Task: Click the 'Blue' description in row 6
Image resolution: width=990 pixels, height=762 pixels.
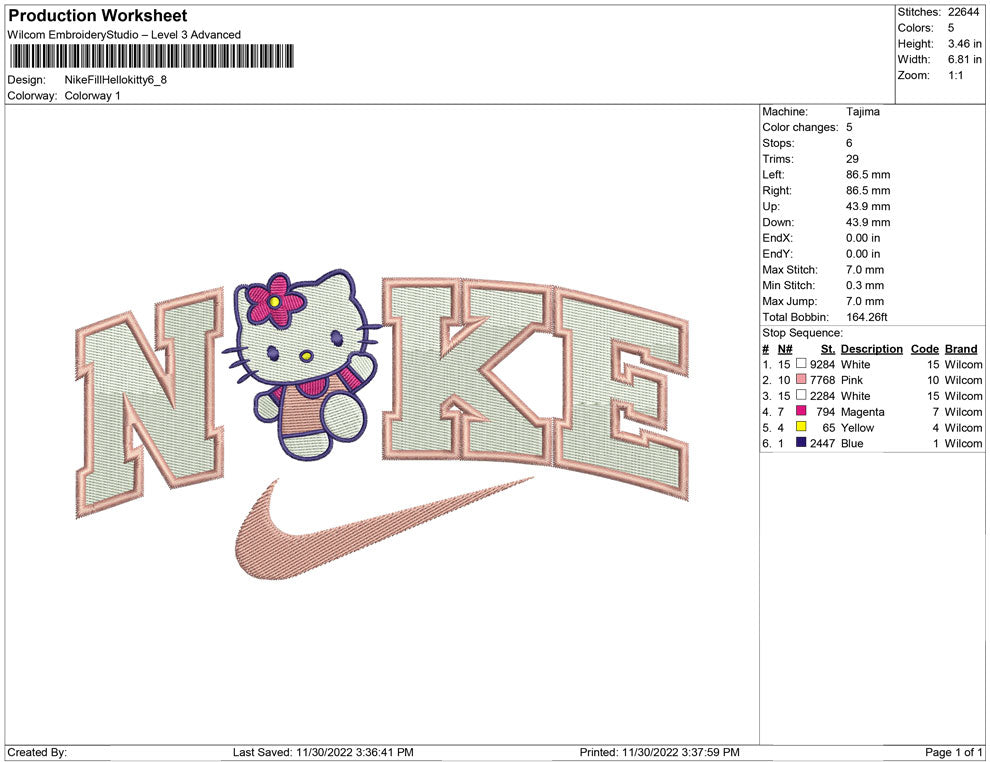Action: click(852, 443)
